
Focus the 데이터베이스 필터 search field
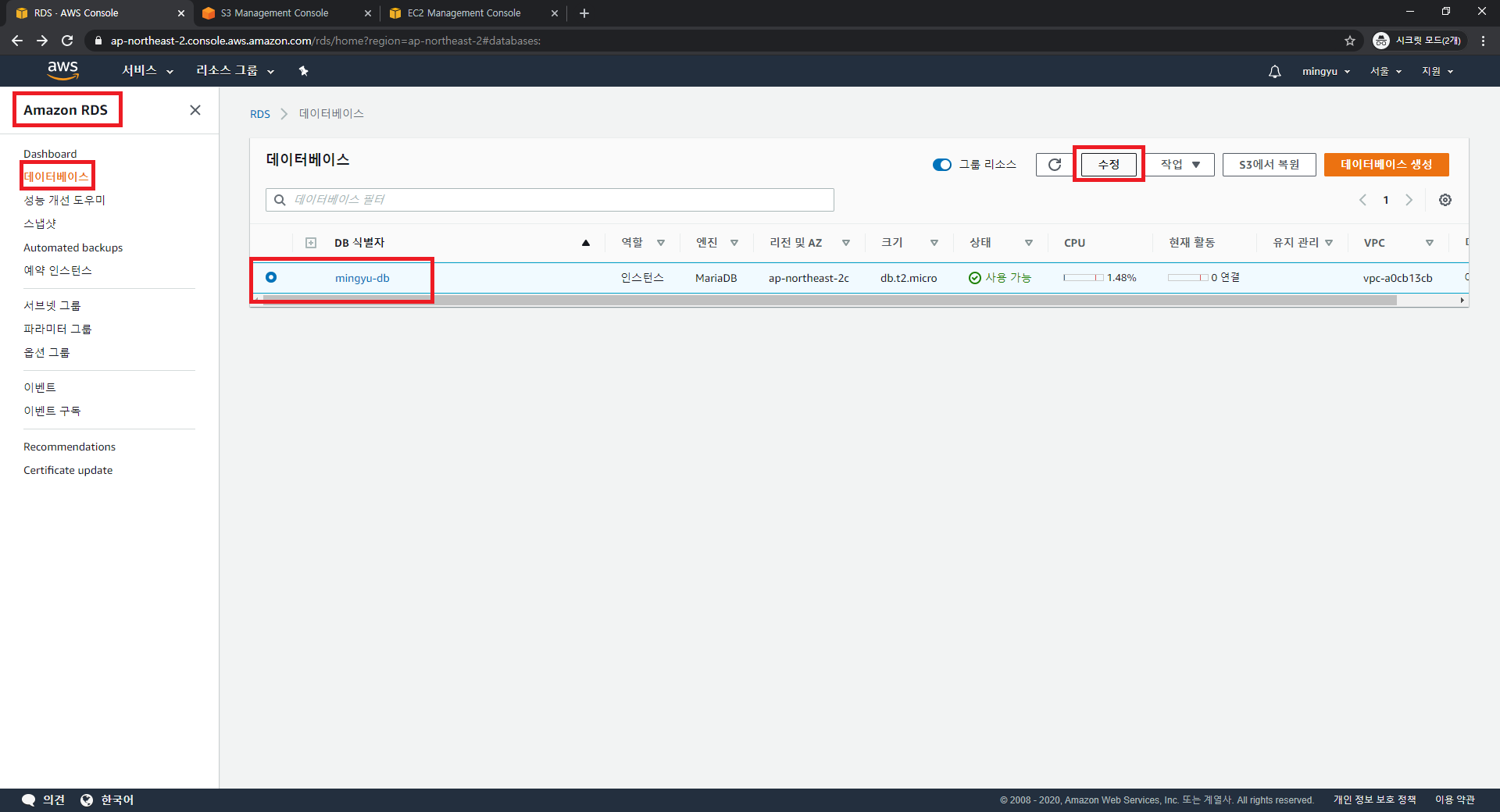pyautogui.click(x=550, y=200)
